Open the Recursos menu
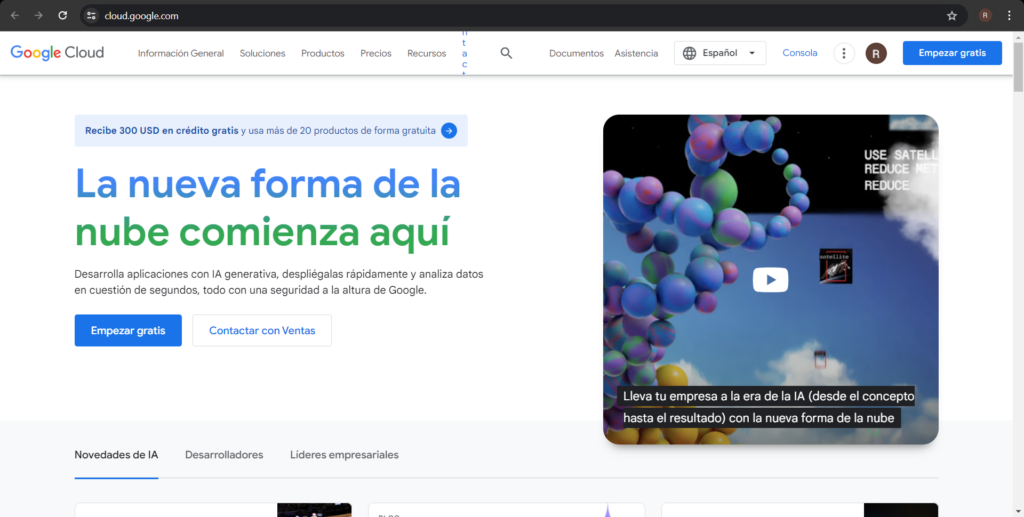This screenshot has width=1024, height=517. pyautogui.click(x=426, y=54)
